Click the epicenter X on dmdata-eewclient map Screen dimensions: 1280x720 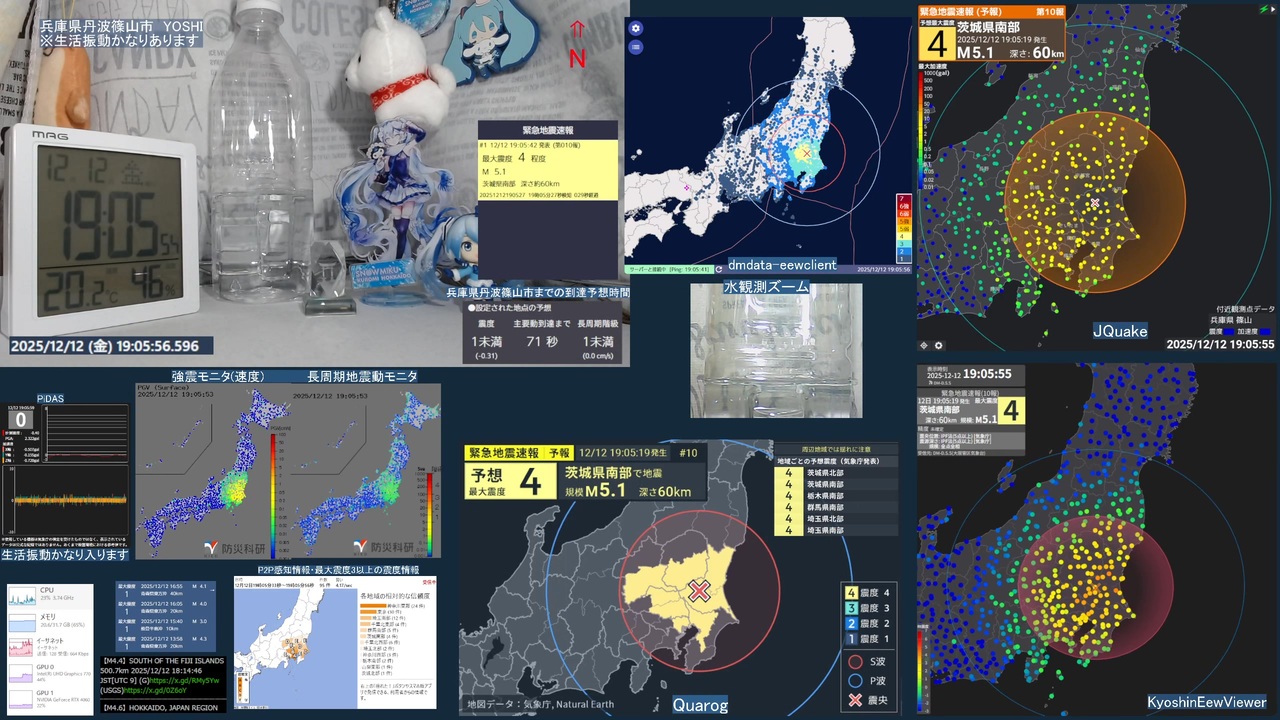pos(805,154)
